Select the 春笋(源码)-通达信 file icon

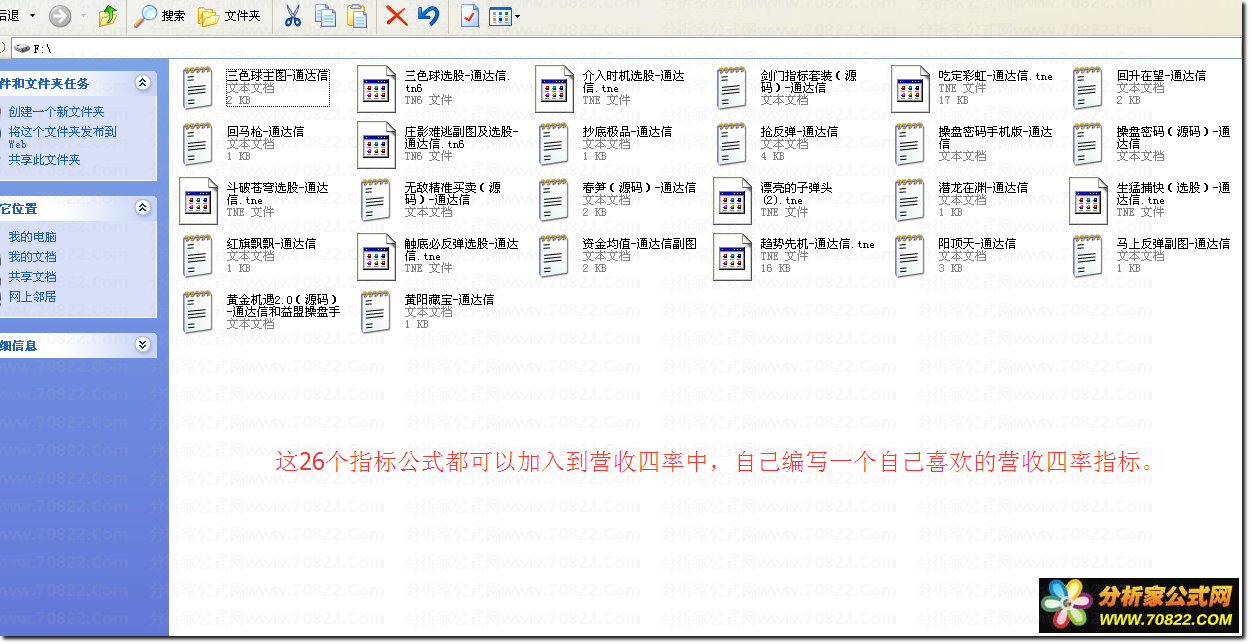555,200
